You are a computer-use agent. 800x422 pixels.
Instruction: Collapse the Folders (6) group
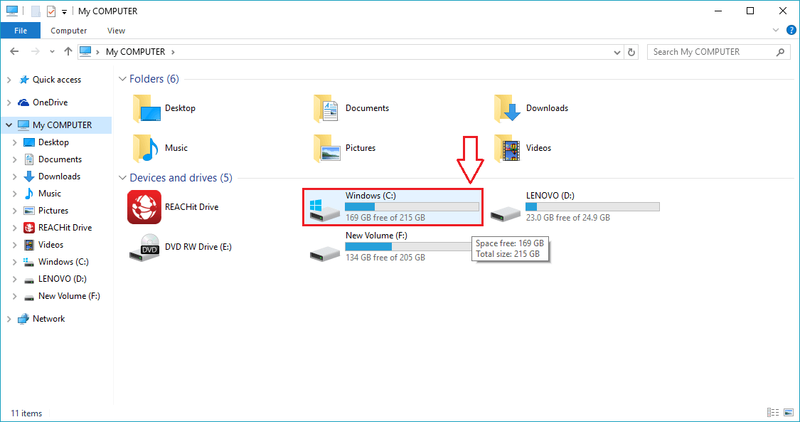coord(122,79)
